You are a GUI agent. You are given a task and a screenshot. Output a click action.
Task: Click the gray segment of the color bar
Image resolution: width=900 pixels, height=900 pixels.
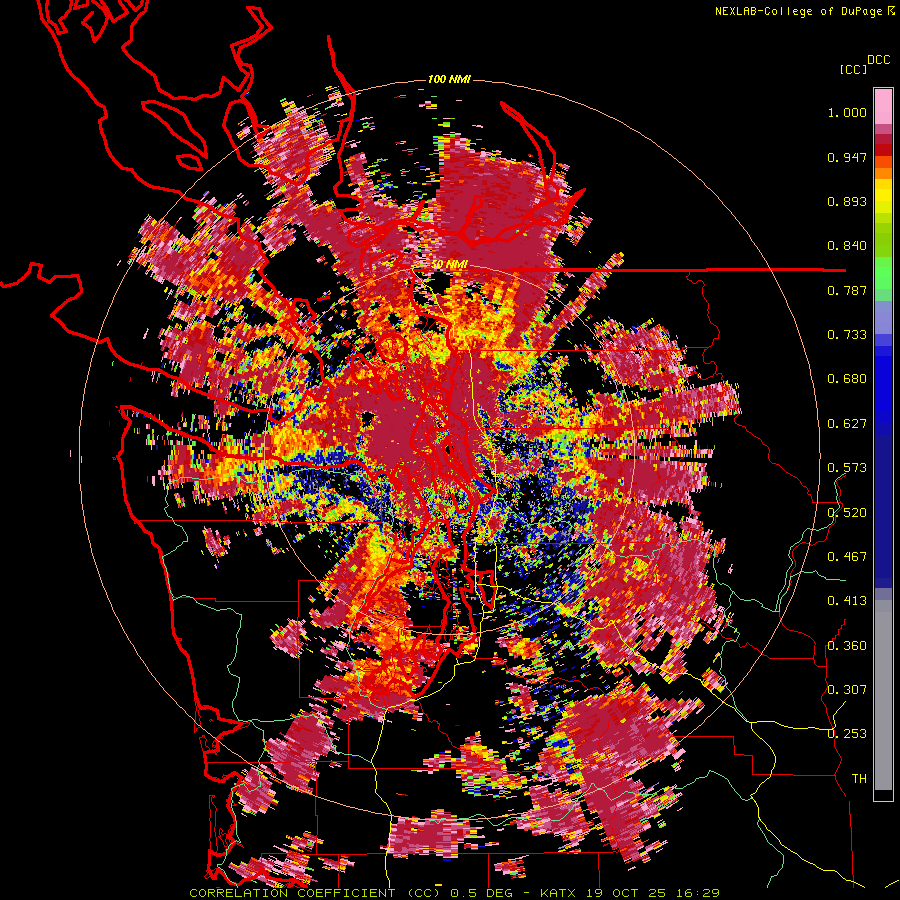click(883, 695)
